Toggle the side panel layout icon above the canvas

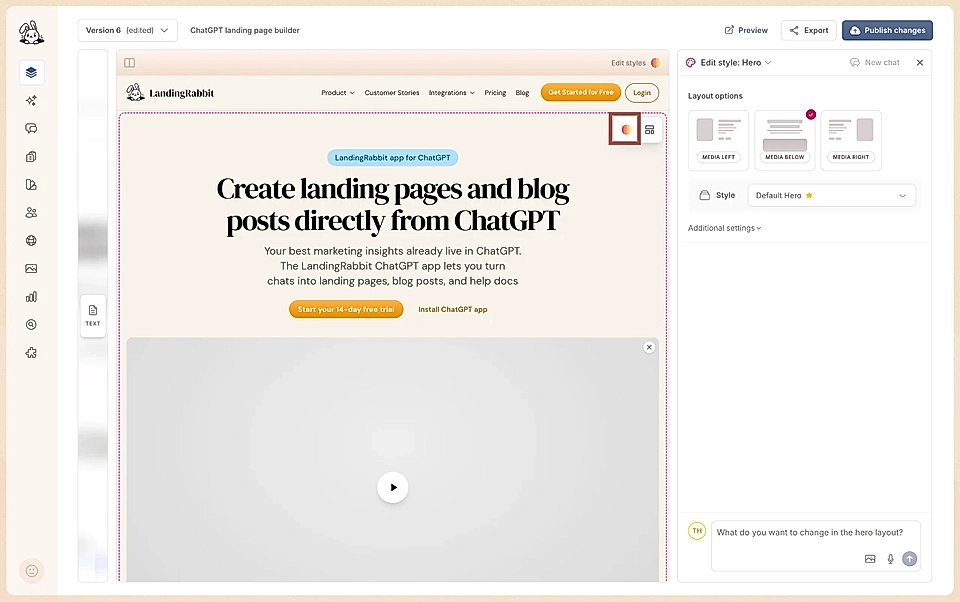coord(129,62)
